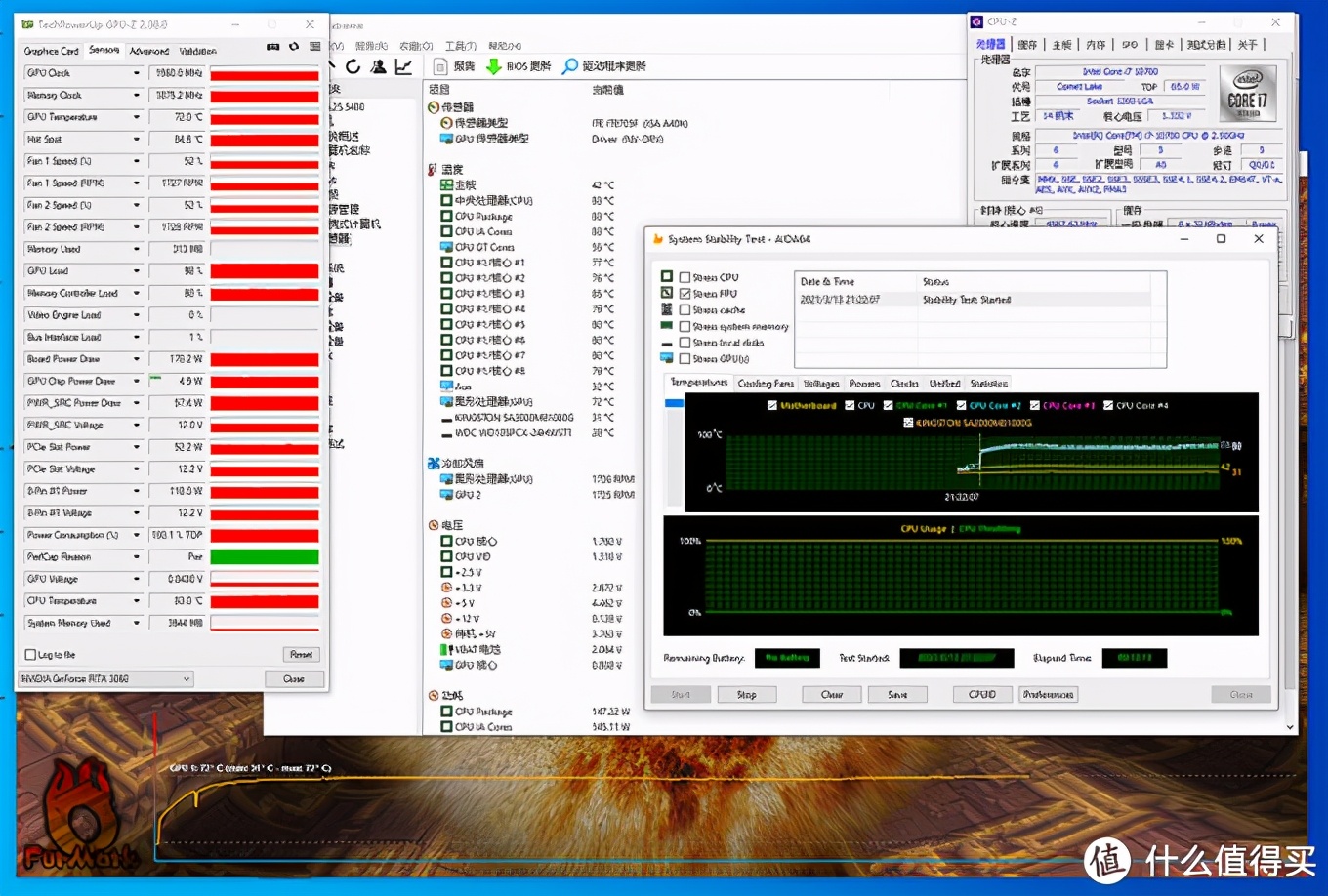
Task: Click the CPUID button in Stability Test
Action: click(982, 695)
